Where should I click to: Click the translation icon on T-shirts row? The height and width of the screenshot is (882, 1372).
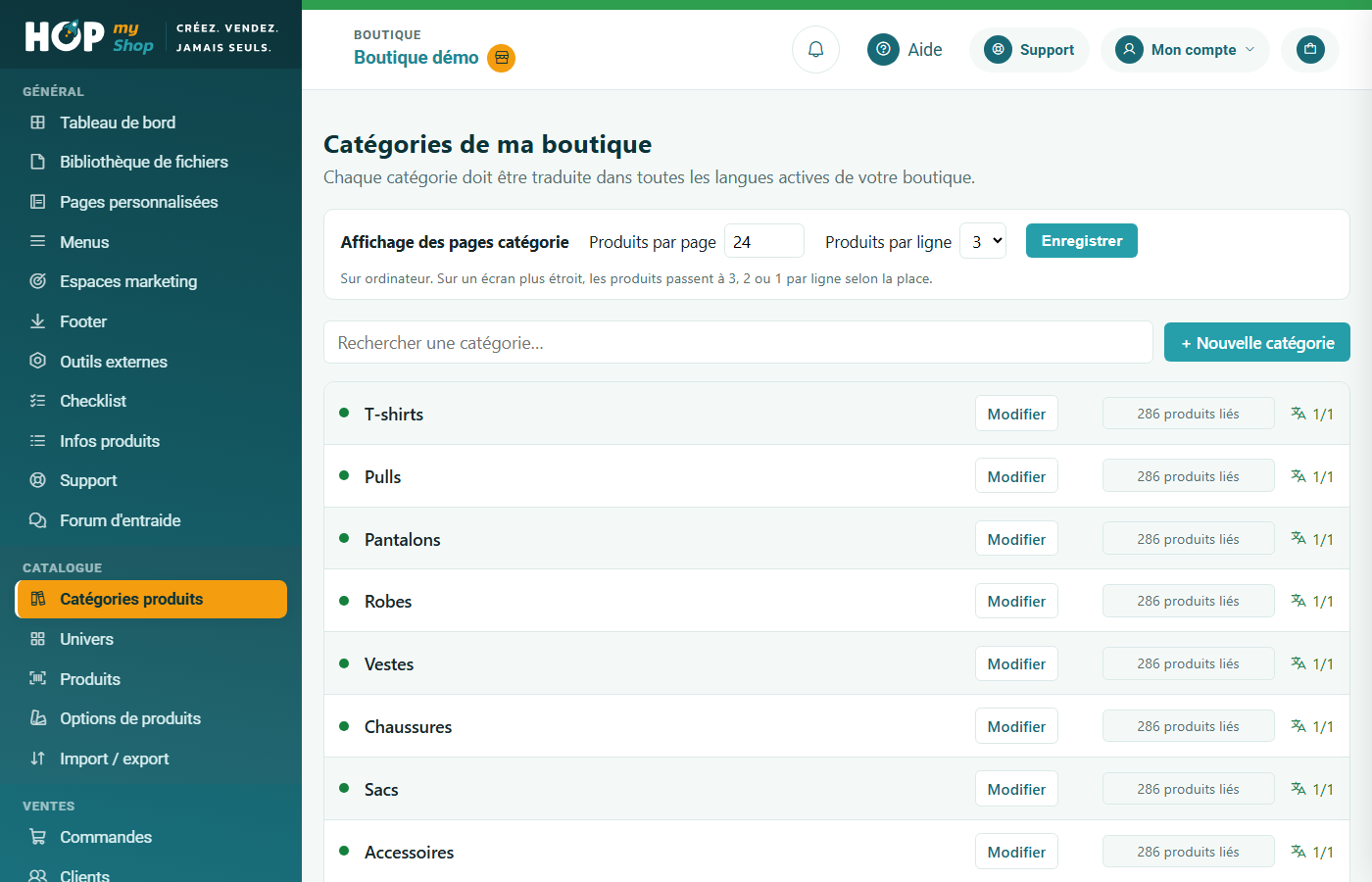[1298, 414]
